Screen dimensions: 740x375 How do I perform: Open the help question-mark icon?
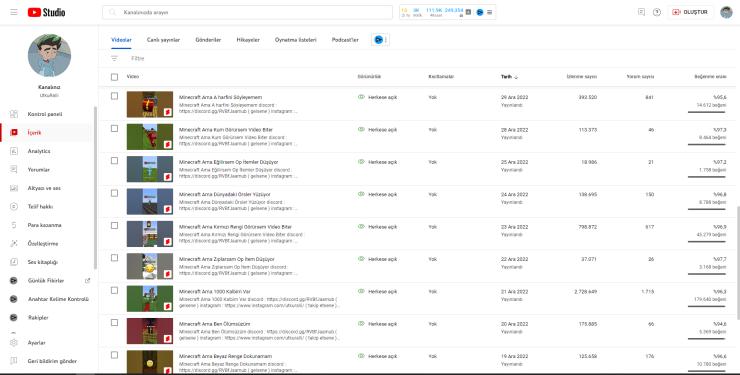click(657, 12)
